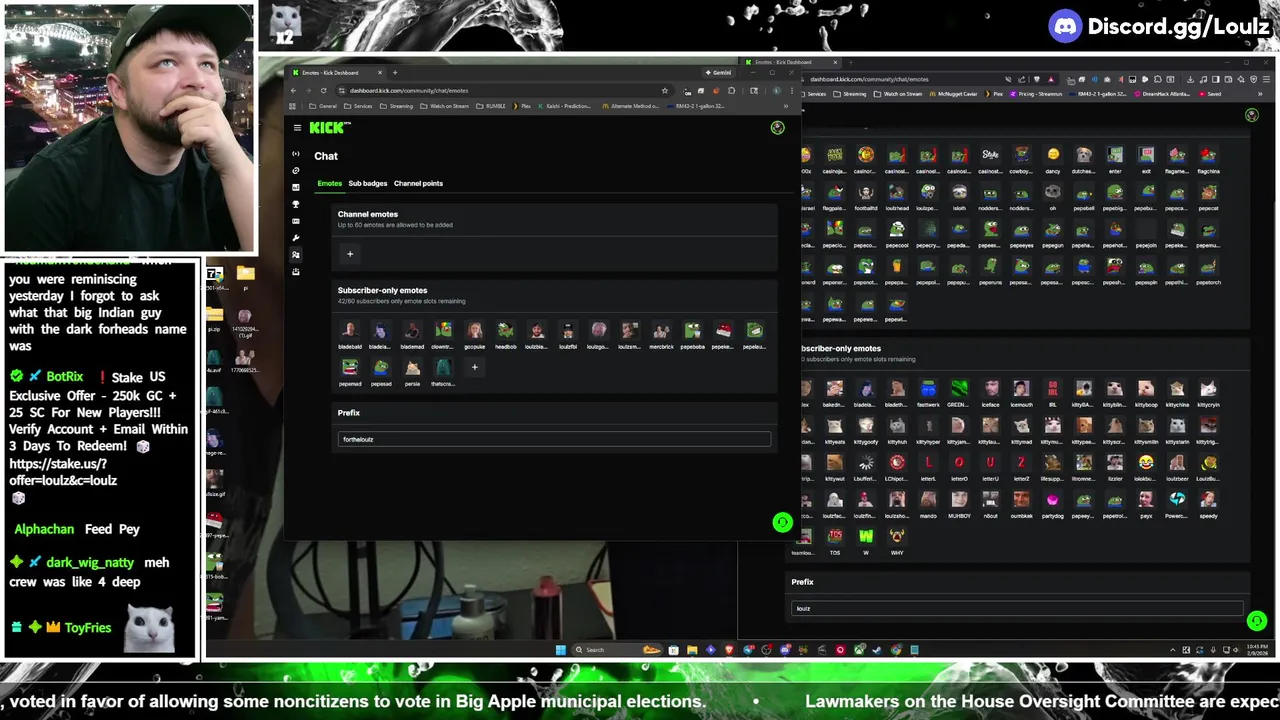Viewport: 1280px width, 720px height.
Task: Open the Kick hamburger menu
Action: [x=297, y=128]
